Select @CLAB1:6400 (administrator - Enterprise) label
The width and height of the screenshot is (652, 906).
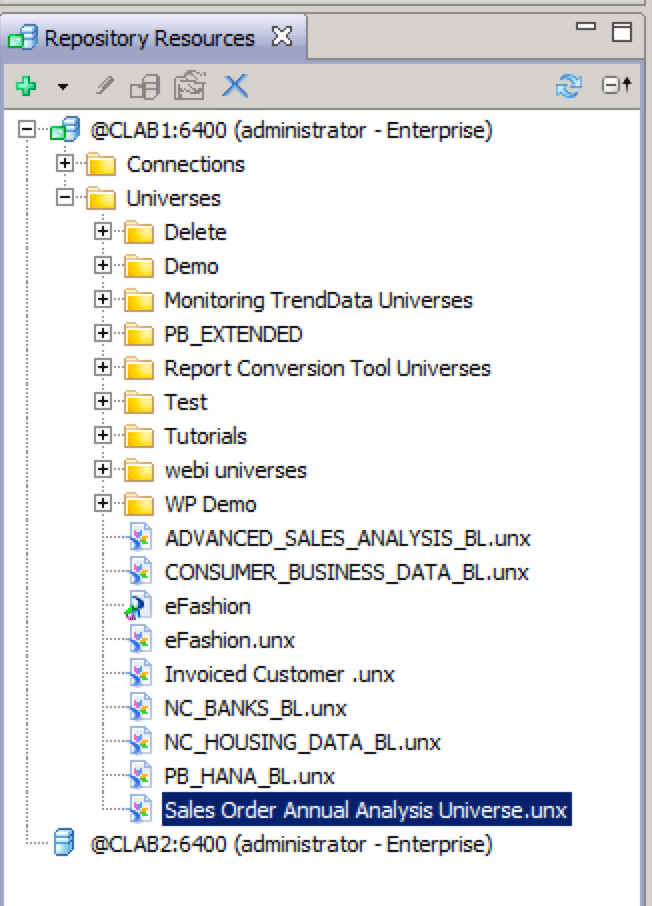pos(291,131)
